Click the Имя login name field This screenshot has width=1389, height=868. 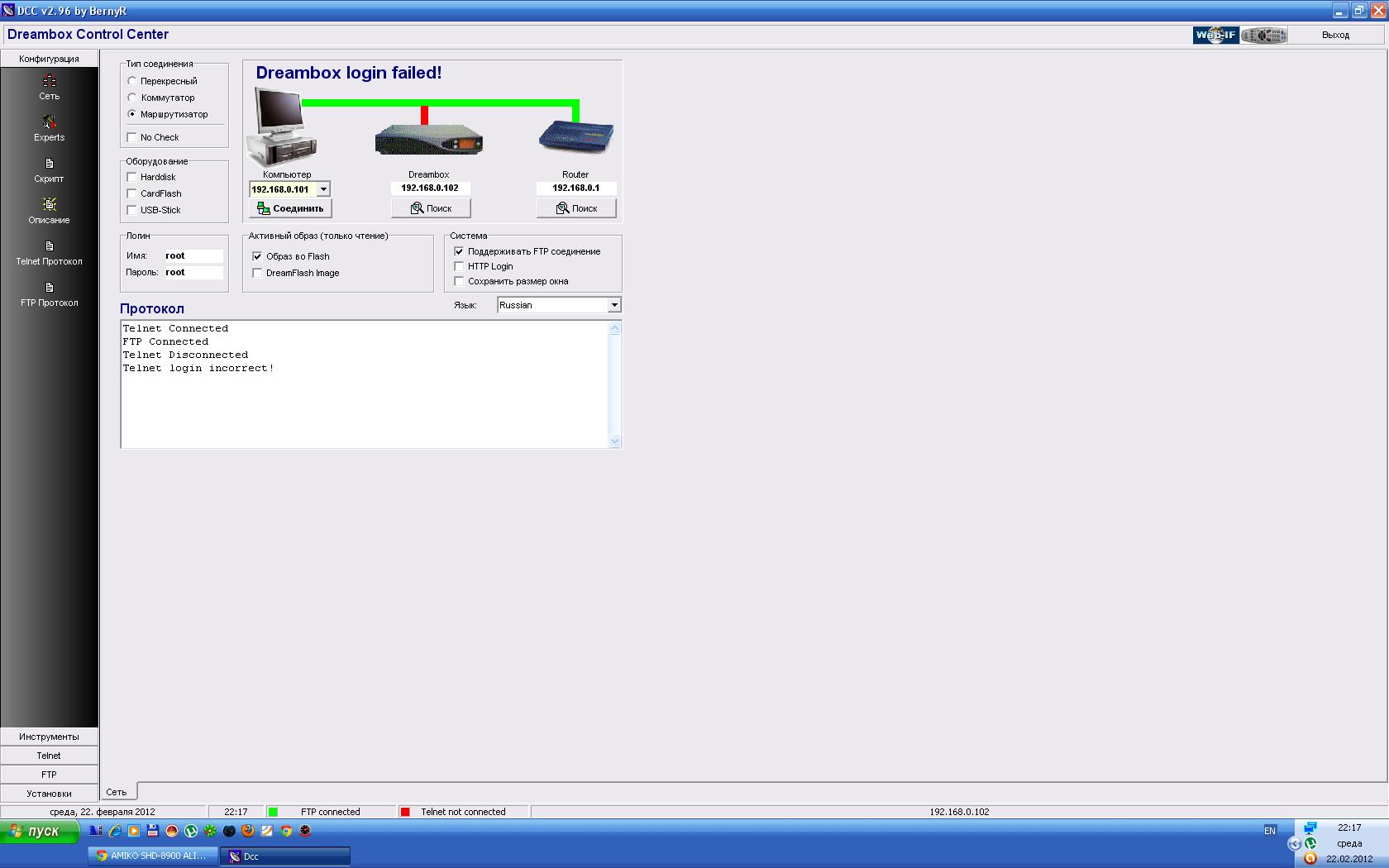[x=193, y=256]
